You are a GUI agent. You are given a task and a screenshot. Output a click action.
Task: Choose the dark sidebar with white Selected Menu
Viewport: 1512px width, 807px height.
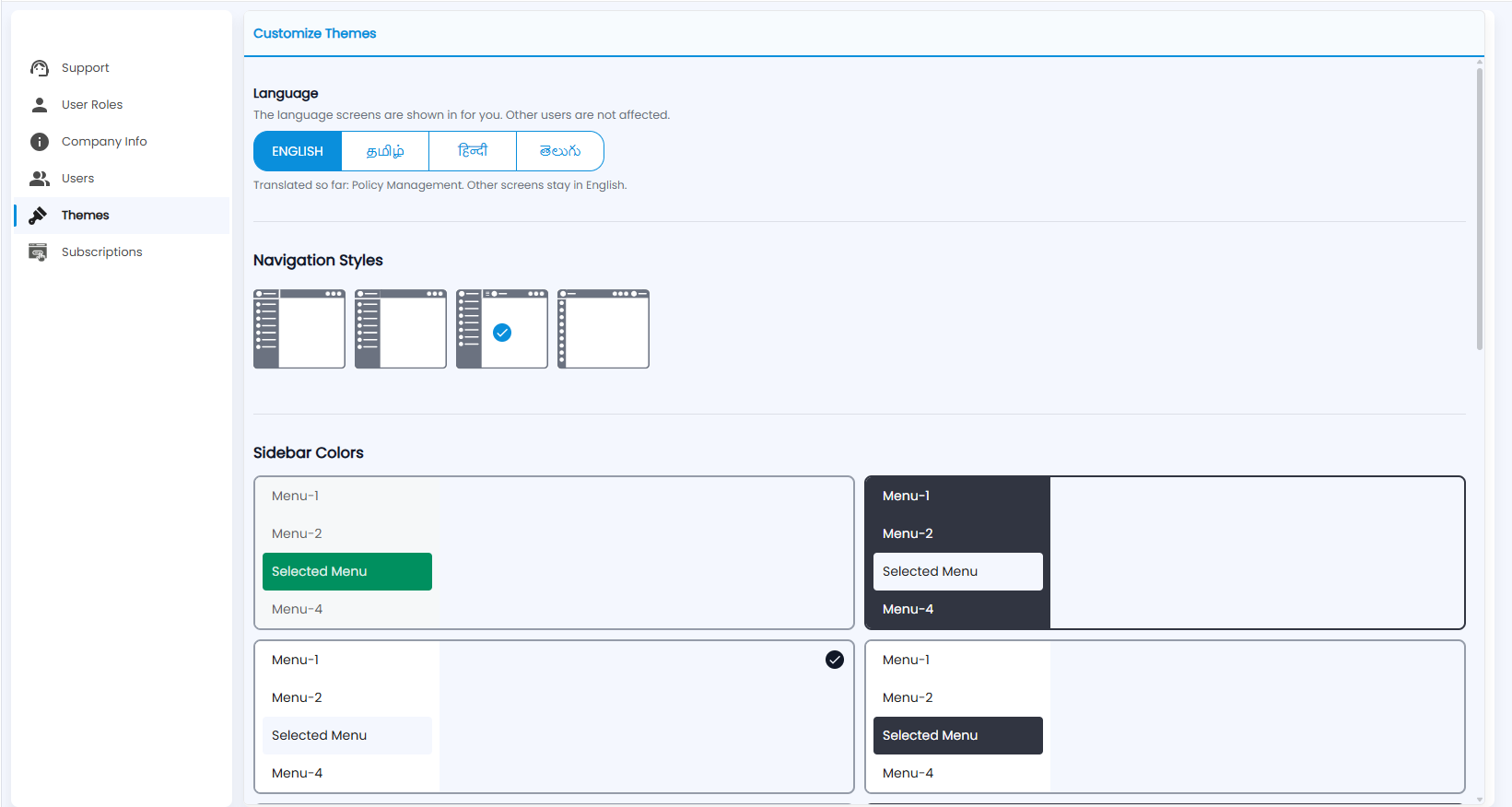[1165, 553]
